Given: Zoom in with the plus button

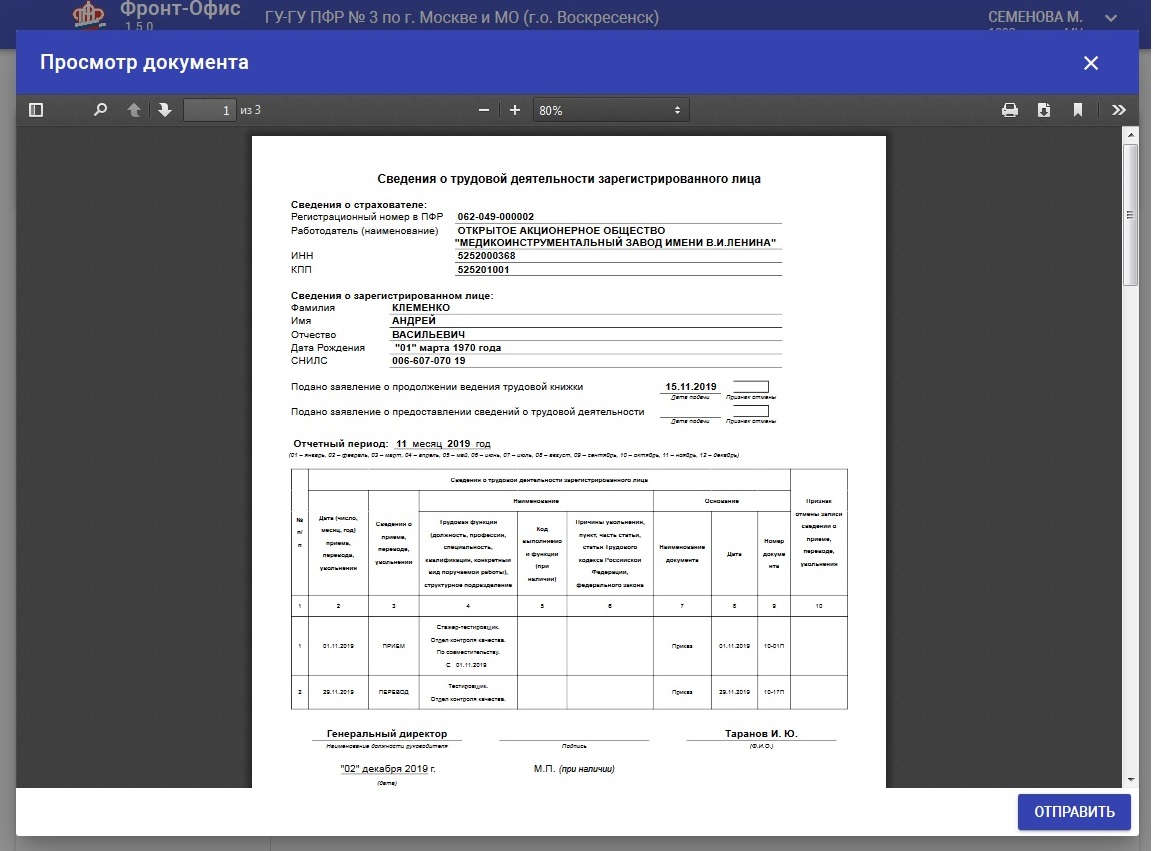Looking at the screenshot, I should 515,110.
